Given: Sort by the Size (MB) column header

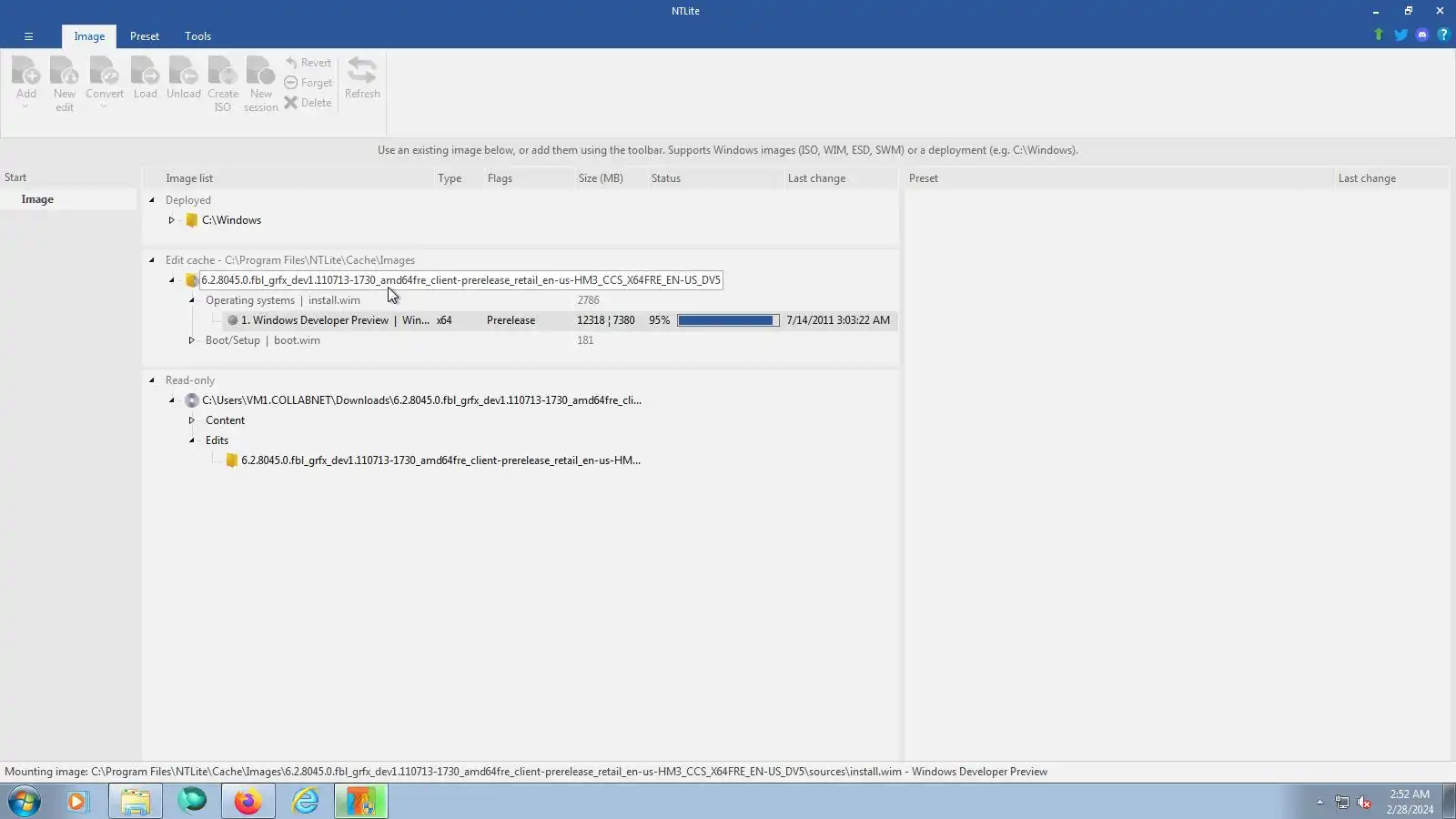Looking at the screenshot, I should pos(601,178).
